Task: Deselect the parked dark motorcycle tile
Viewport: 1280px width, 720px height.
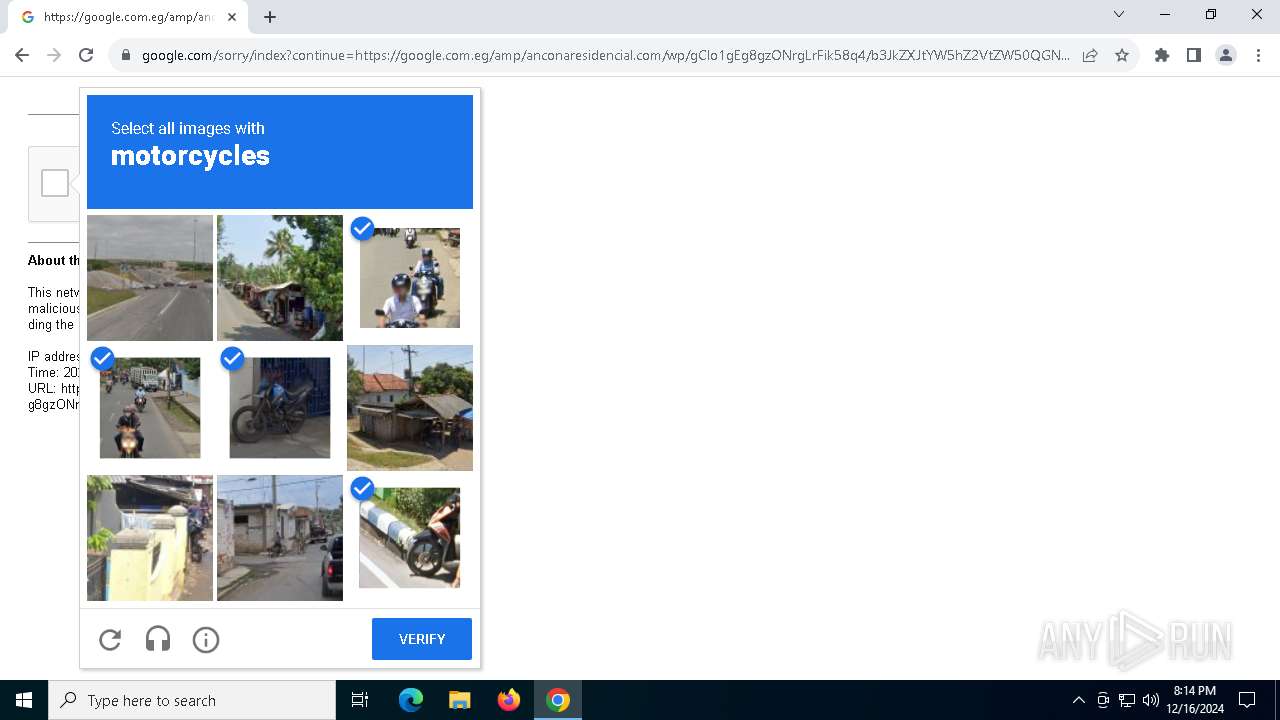Action: coord(280,408)
